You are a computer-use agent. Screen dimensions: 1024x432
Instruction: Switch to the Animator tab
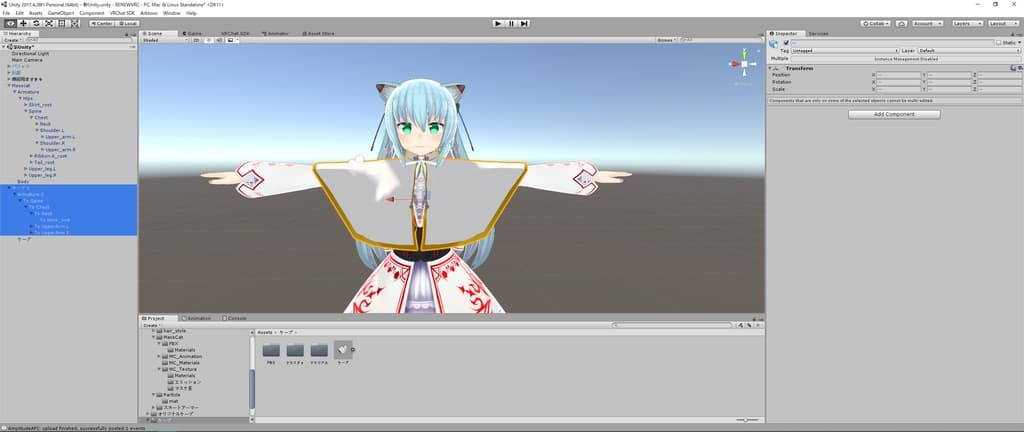[276, 33]
